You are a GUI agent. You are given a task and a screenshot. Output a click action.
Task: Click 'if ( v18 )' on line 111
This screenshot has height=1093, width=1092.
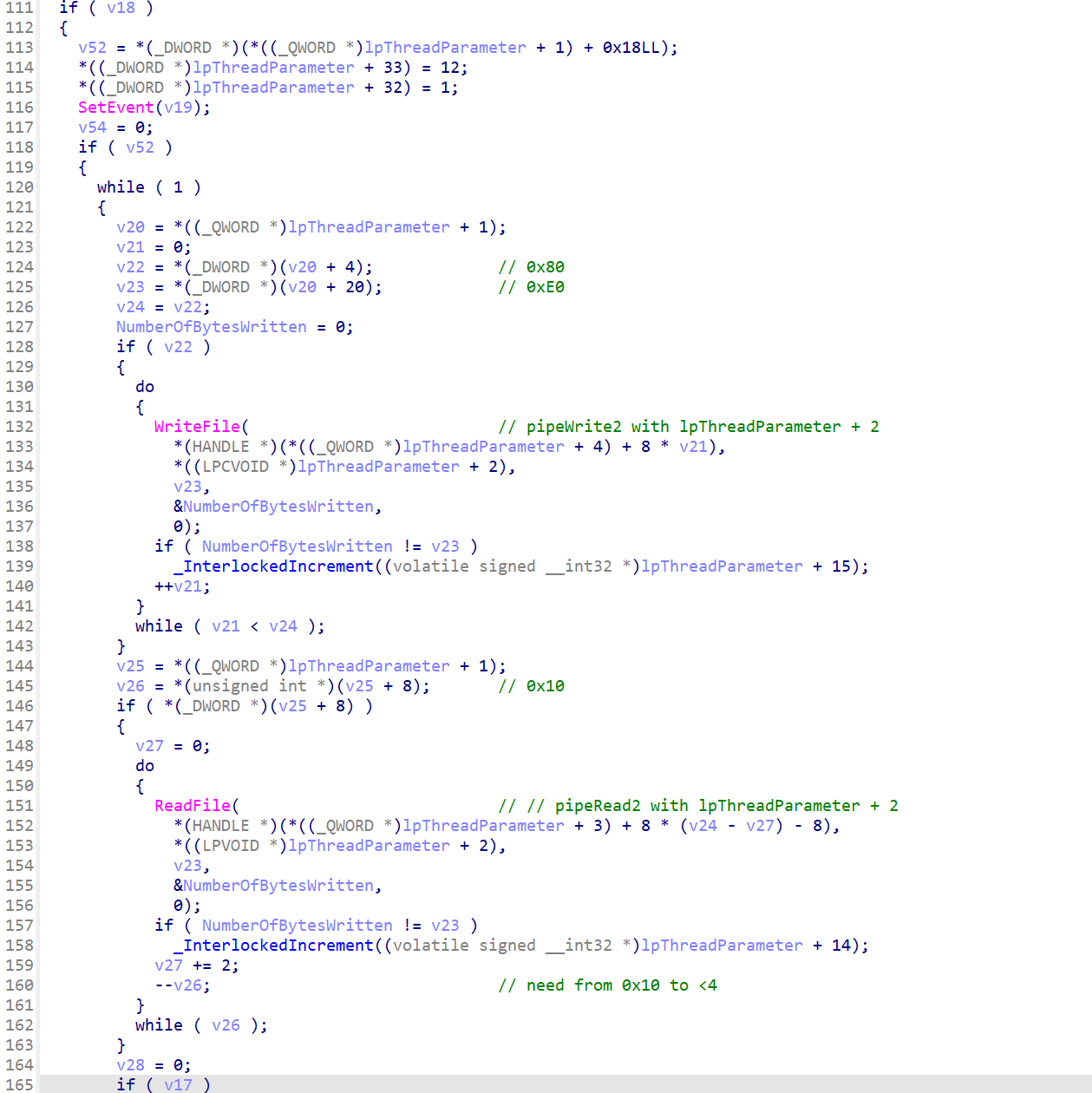(106, 8)
